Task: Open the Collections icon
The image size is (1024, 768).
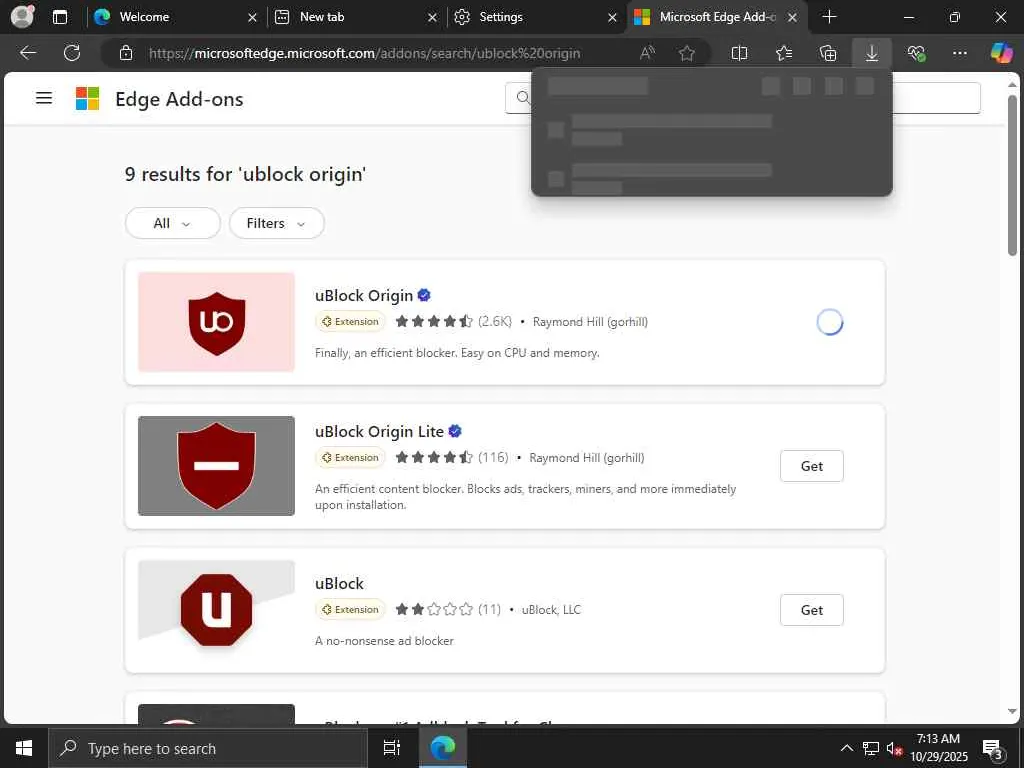Action: (827, 53)
